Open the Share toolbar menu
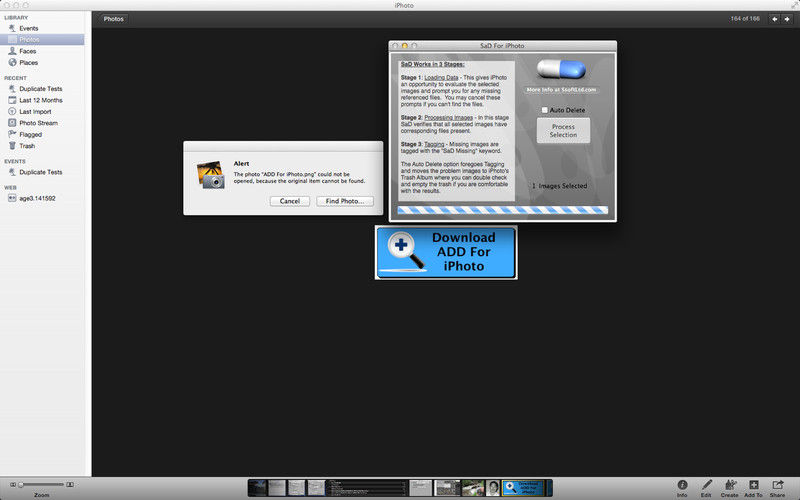The height and width of the screenshot is (500, 800). pyautogui.click(x=778, y=488)
